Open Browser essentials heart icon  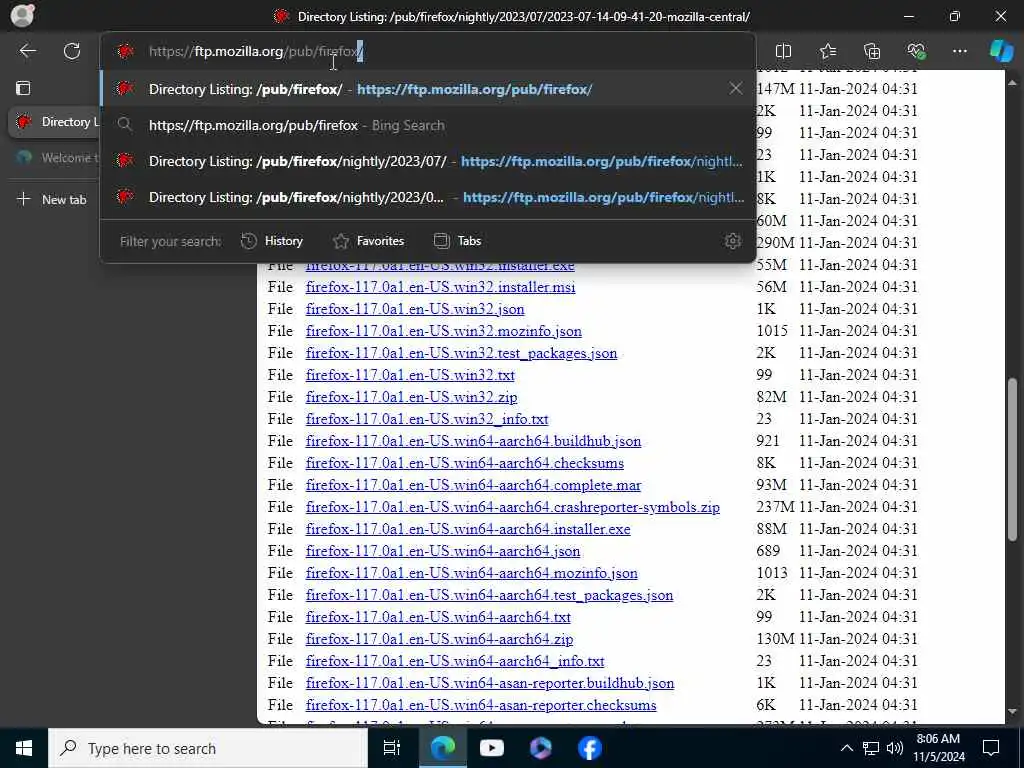[916, 51]
